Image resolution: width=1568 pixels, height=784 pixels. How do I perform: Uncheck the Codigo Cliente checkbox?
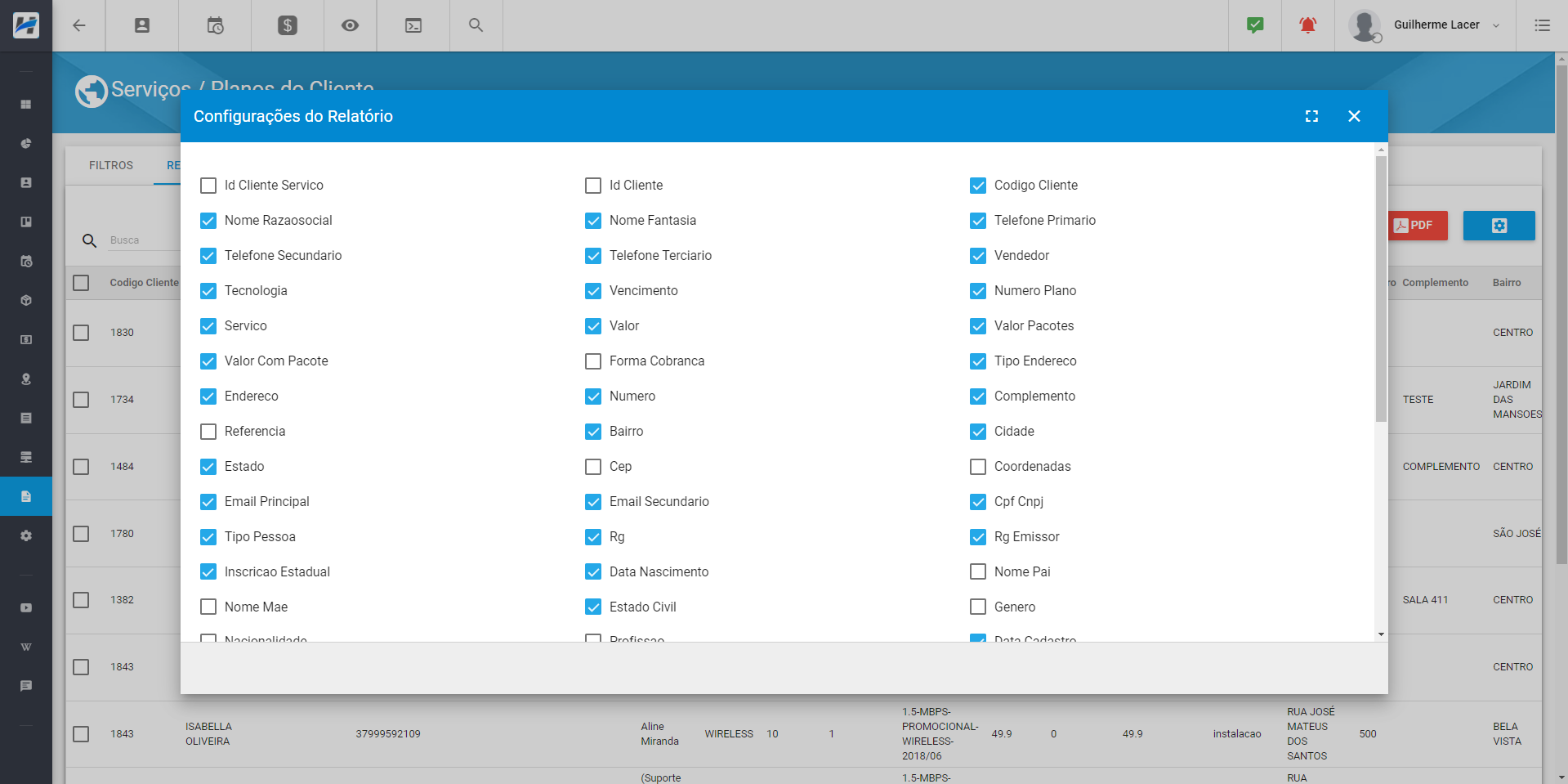(978, 186)
